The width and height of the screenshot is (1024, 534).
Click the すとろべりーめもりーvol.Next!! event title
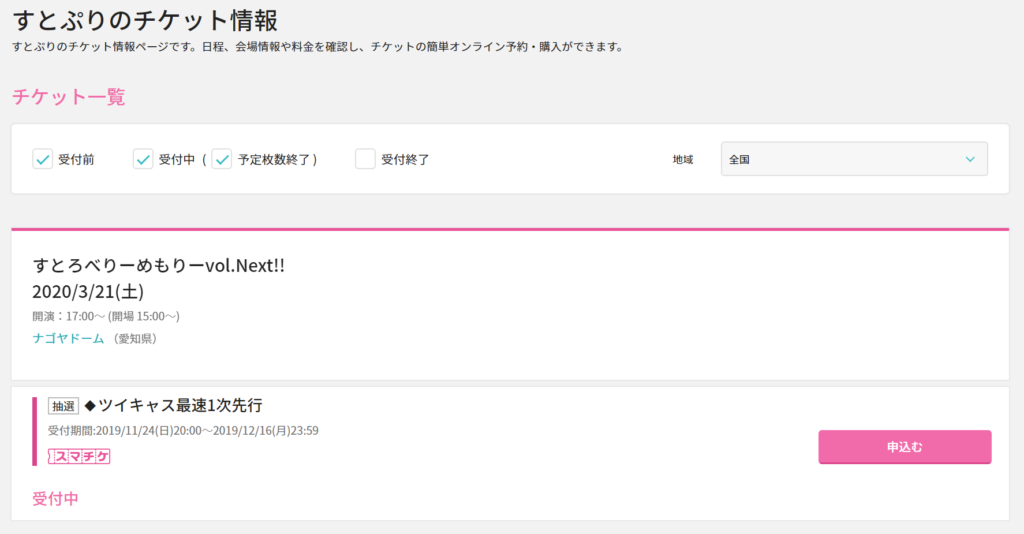(x=159, y=266)
